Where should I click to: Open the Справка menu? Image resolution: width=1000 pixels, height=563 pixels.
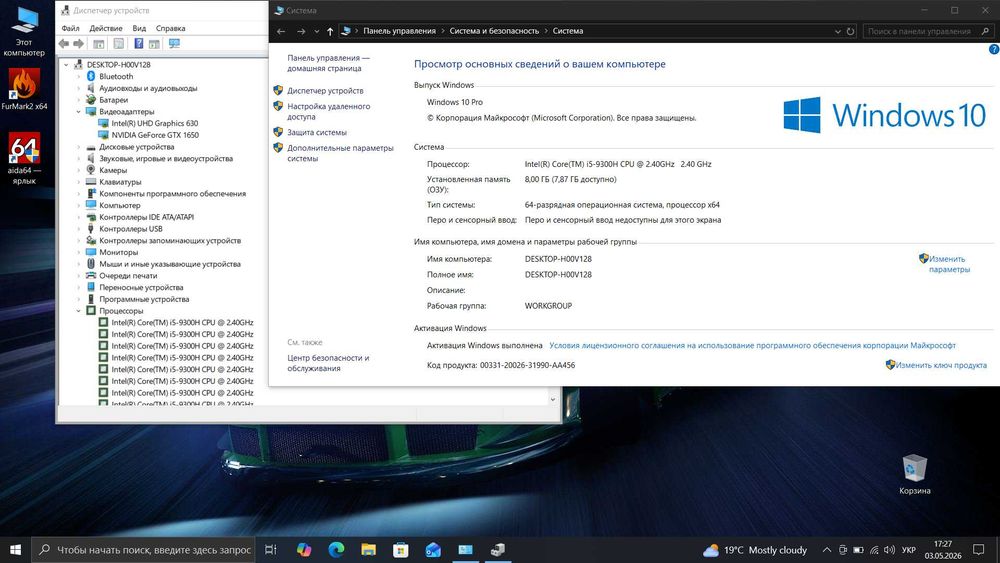click(x=170, y=28)
